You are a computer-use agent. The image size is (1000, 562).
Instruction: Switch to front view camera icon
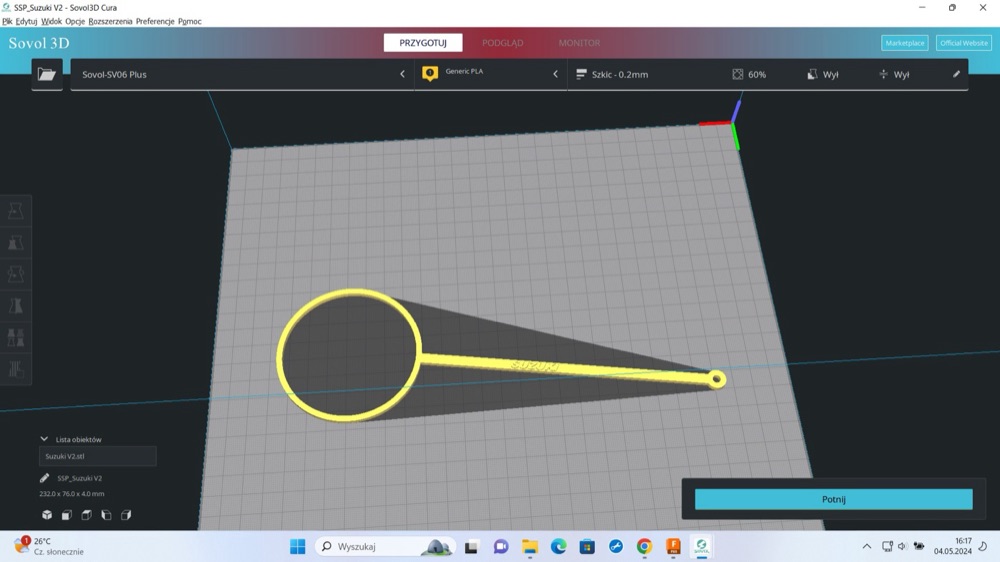[66, 515]
